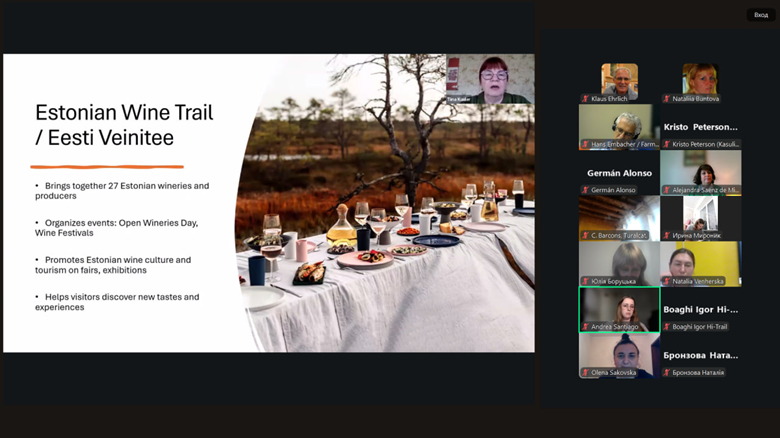Screen dimensions: 780x438
Task: Select Hans Embacher's video tile with headphones
Action: click(619, 127)
